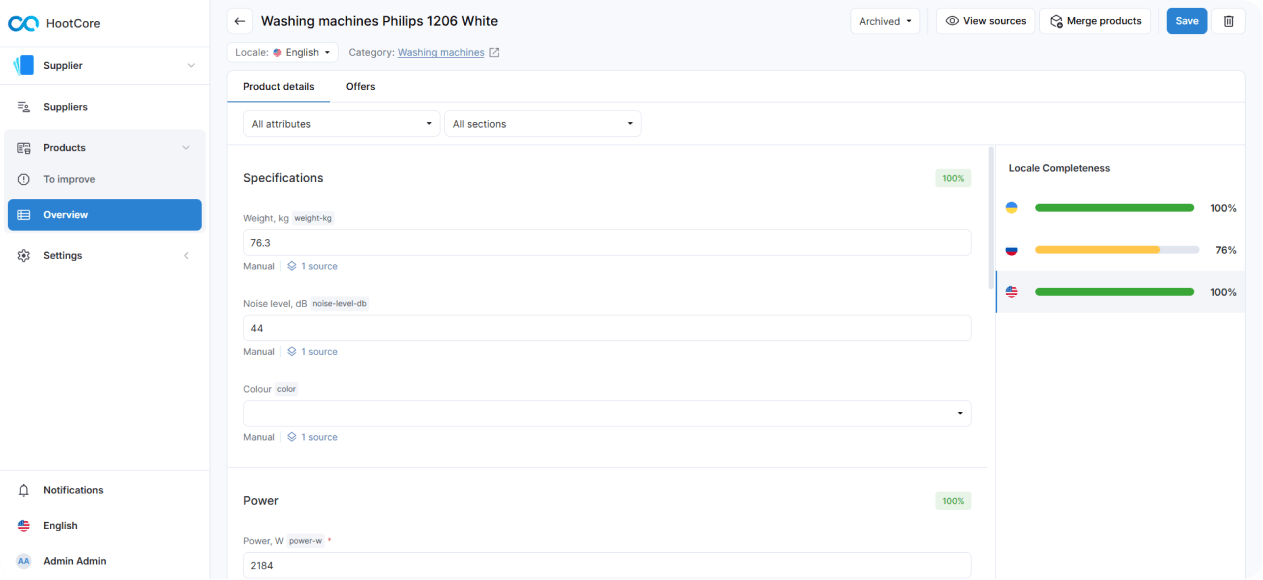This screenshot has height=580, width=1263.
Task: Switch to the Offers tab
Action: click(360, 87)
